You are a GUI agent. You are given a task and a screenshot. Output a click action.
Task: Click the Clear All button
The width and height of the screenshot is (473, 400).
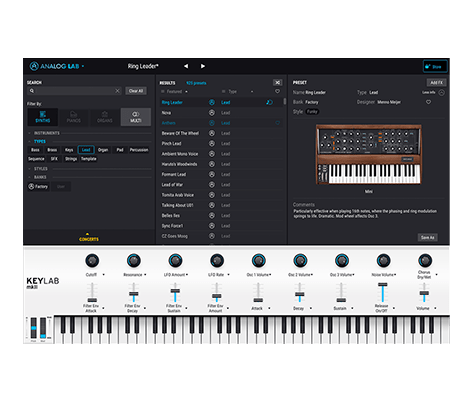tap(136, 91)
